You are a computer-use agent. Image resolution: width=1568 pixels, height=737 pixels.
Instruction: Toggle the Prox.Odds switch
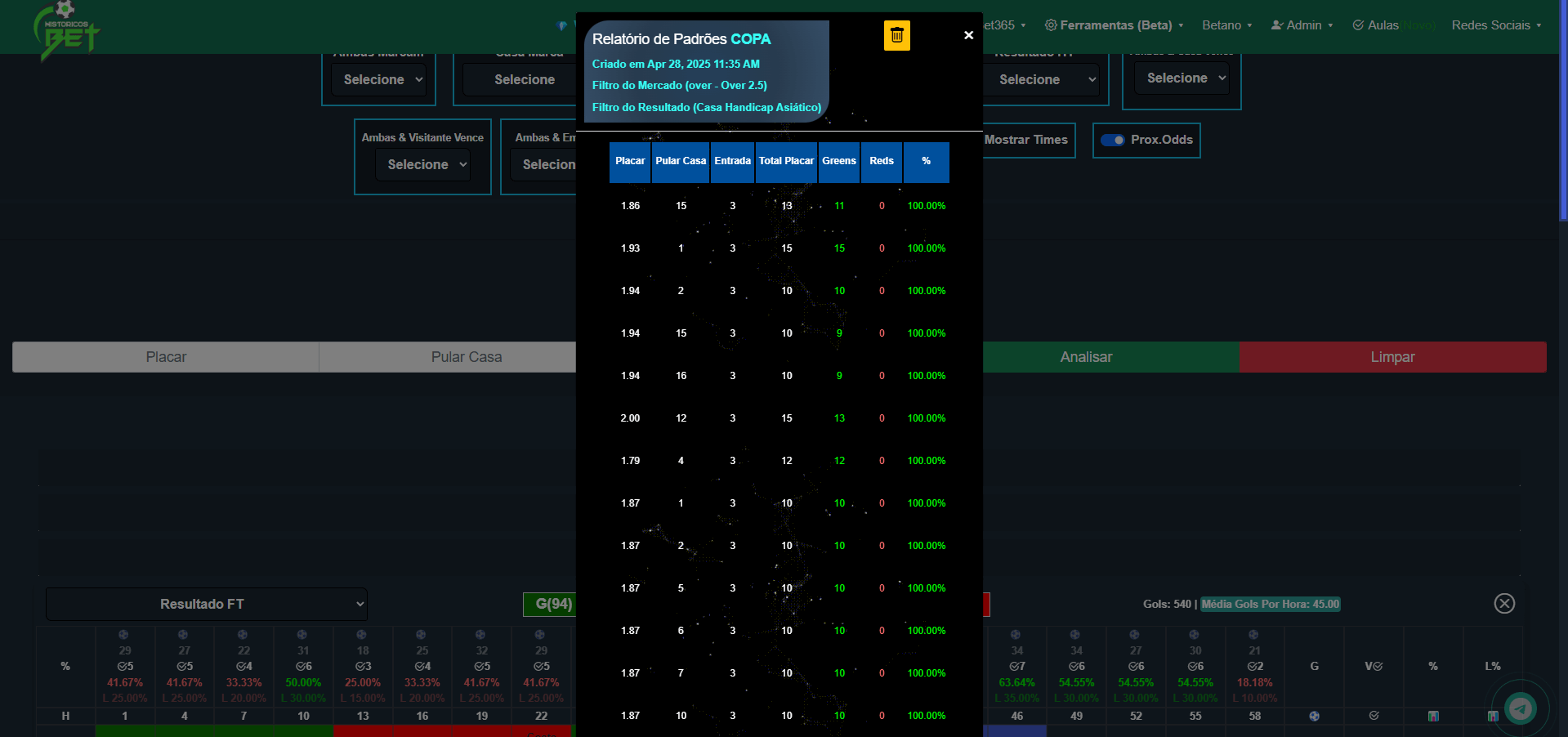coord(1112,140)
